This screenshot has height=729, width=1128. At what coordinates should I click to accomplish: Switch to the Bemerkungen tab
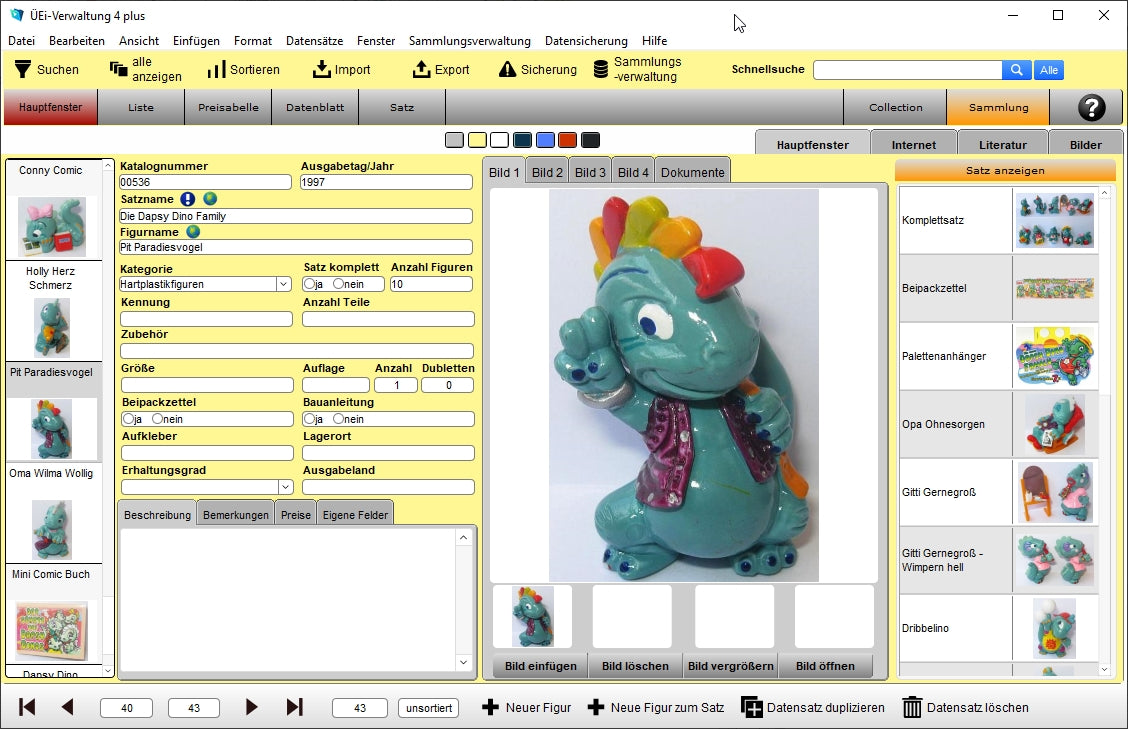(235, 515)
